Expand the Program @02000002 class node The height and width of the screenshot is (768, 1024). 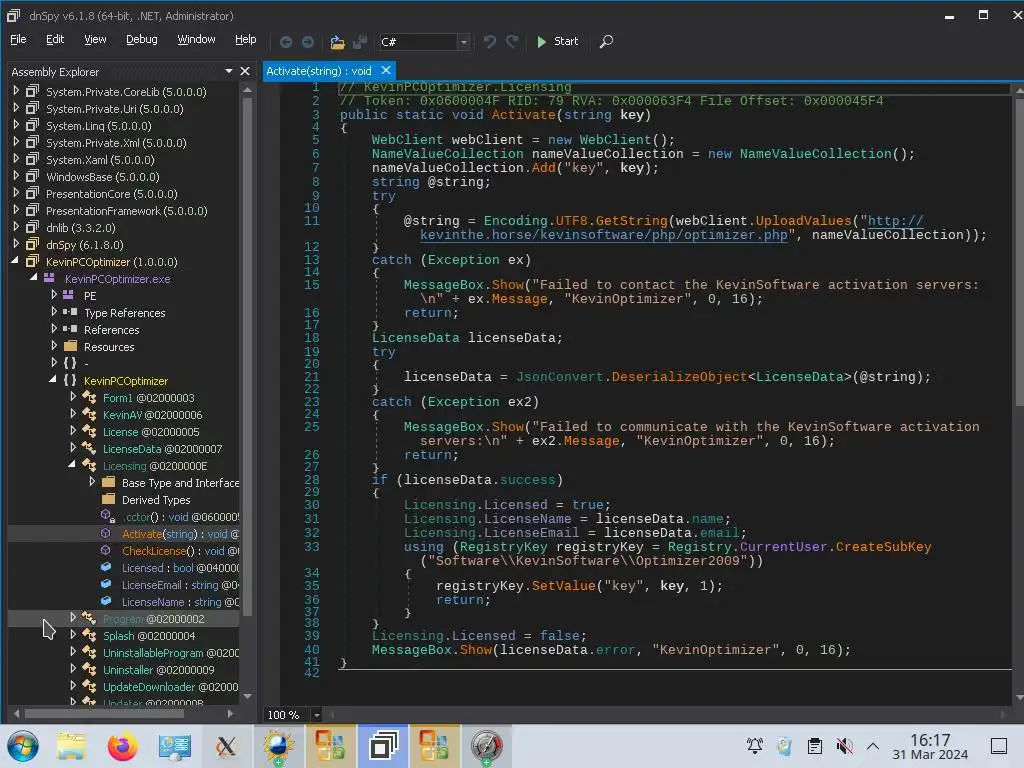tap(73, 617)
